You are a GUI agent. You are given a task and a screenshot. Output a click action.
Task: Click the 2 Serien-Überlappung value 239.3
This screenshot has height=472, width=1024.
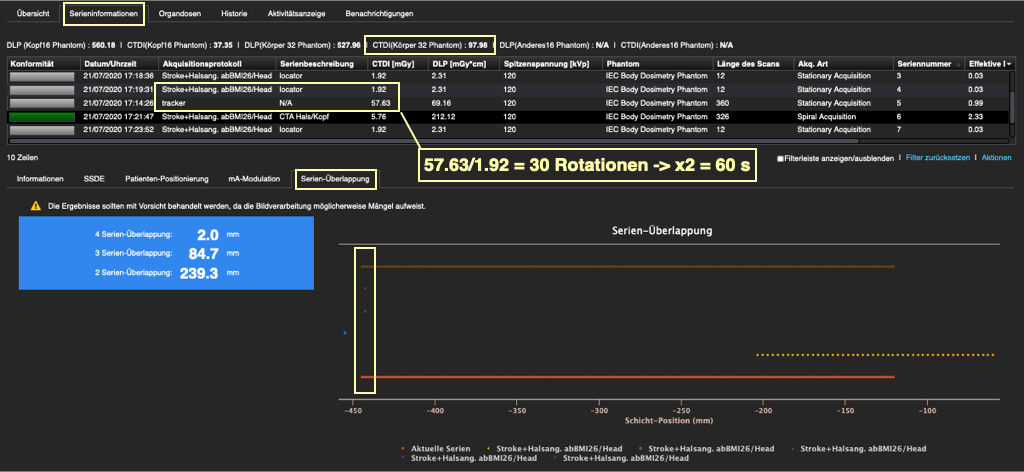199,274
